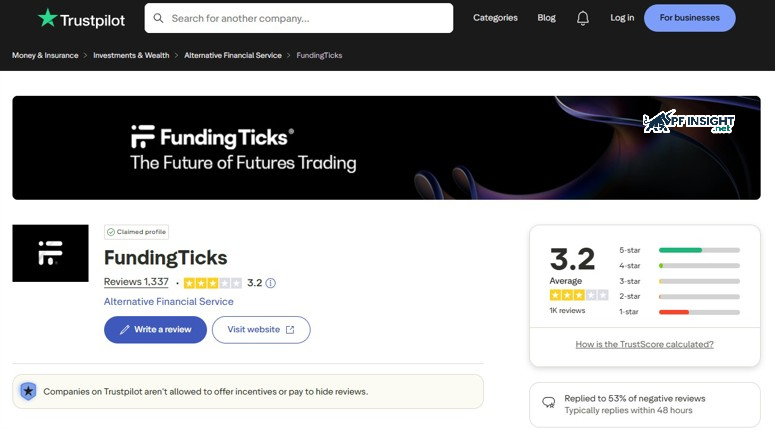Click the Trustpilot star logo
775x430 pixels.
click(47, 18)
